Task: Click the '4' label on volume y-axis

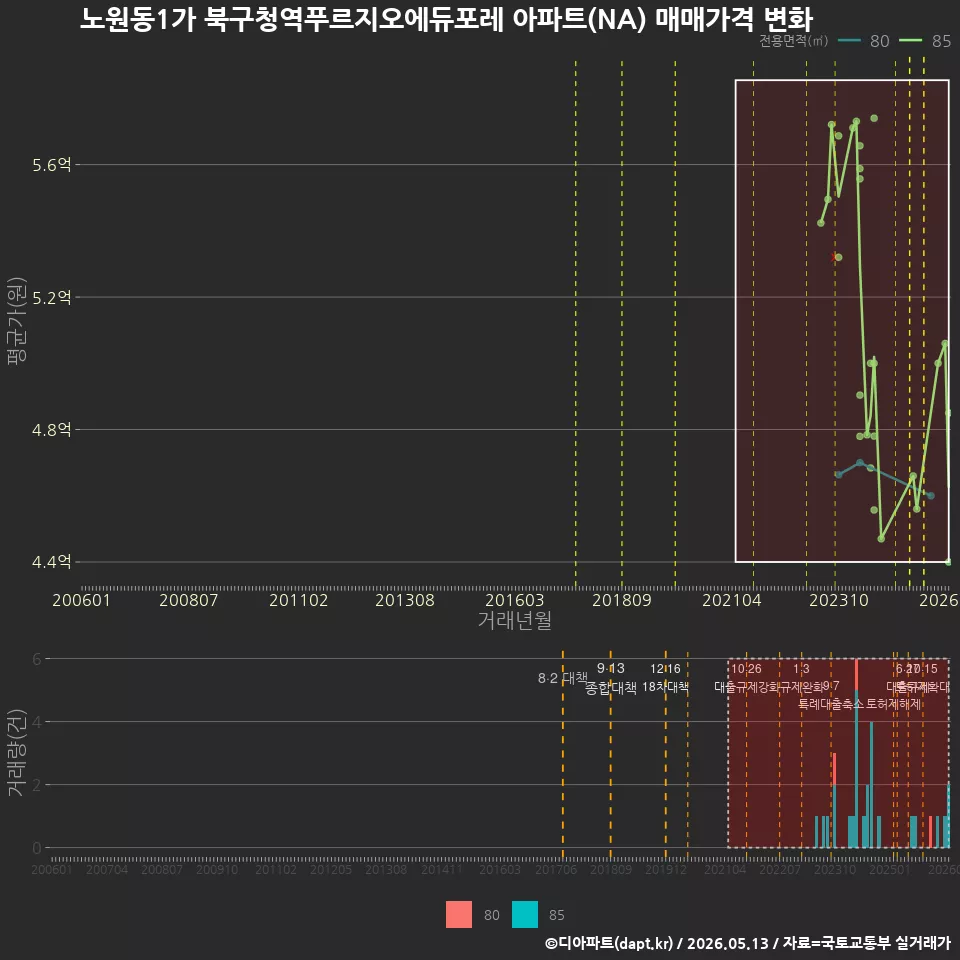Action: click(x=37, y=722)
